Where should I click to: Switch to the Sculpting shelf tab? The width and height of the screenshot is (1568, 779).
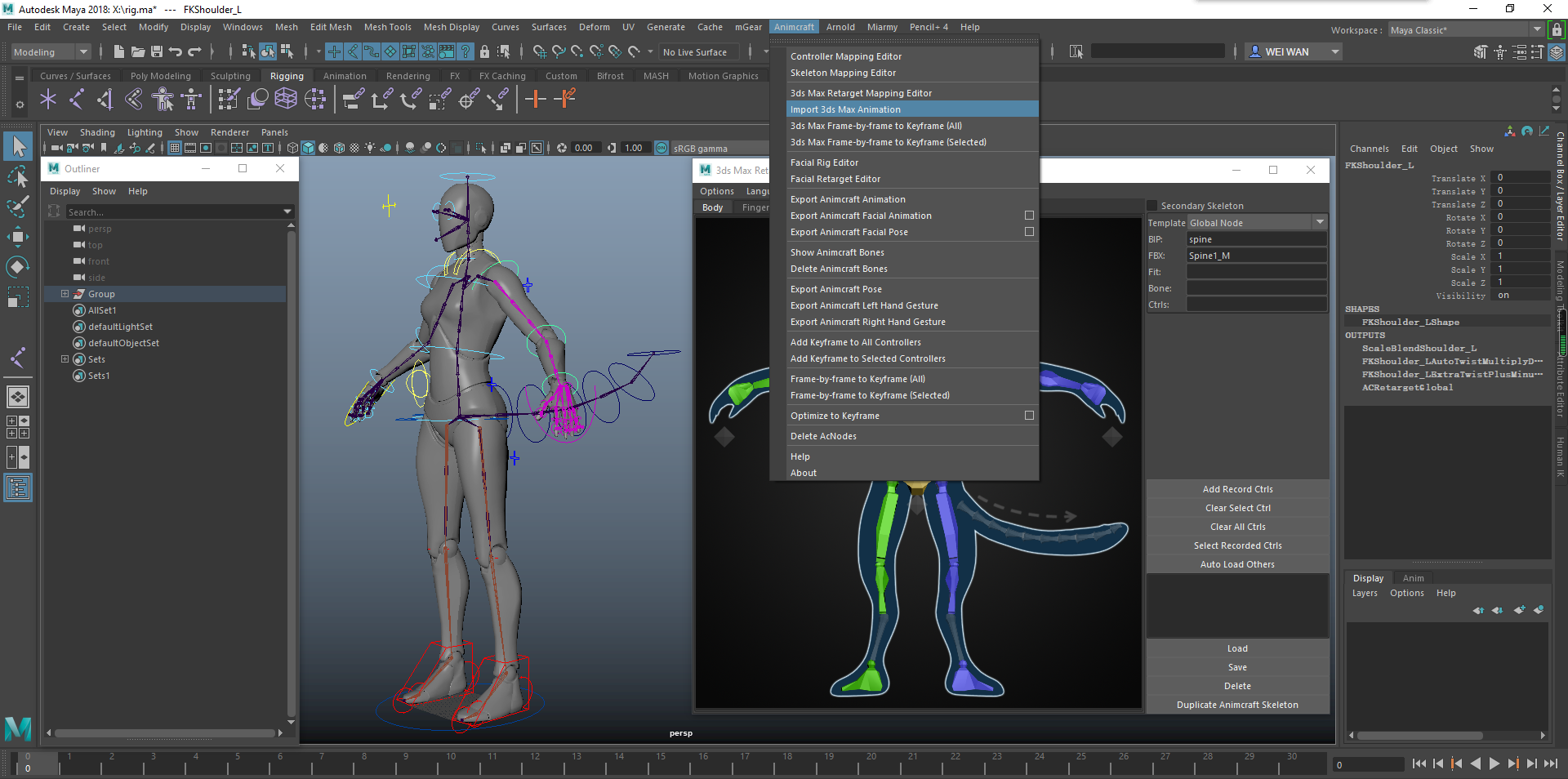pos(230,76)
